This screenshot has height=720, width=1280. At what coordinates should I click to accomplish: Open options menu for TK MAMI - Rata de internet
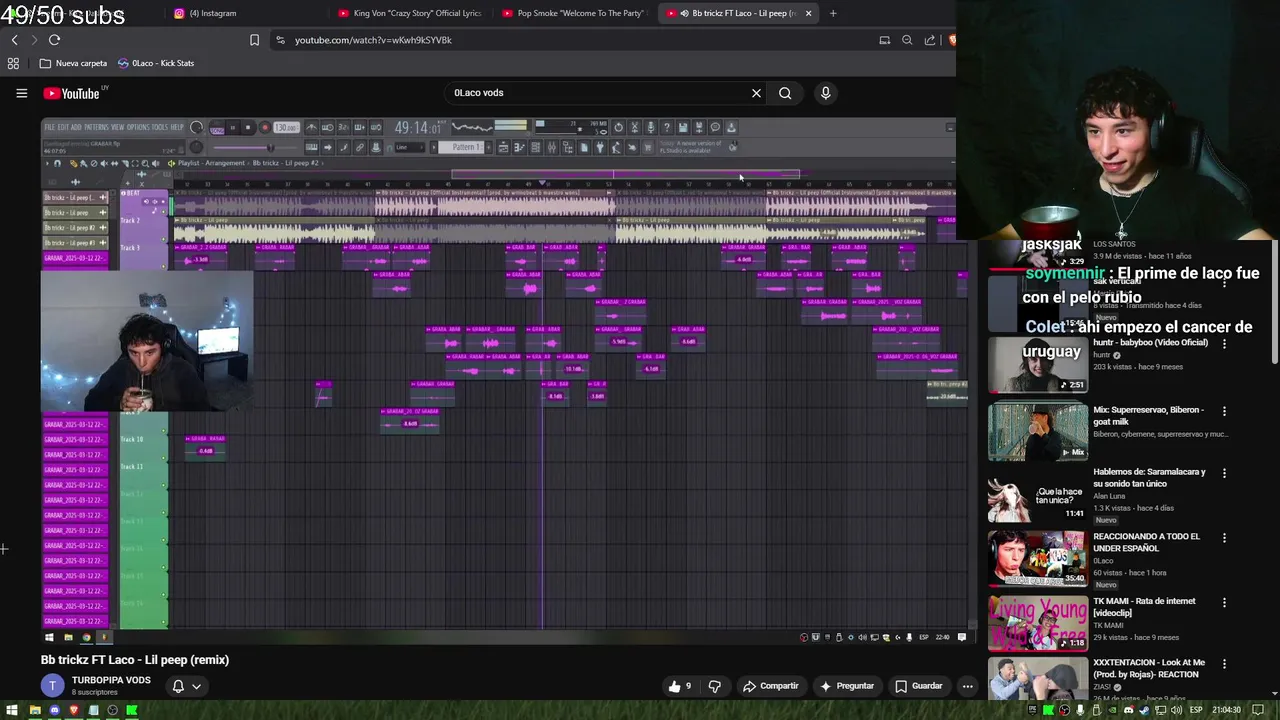(x=1224, y=603)
